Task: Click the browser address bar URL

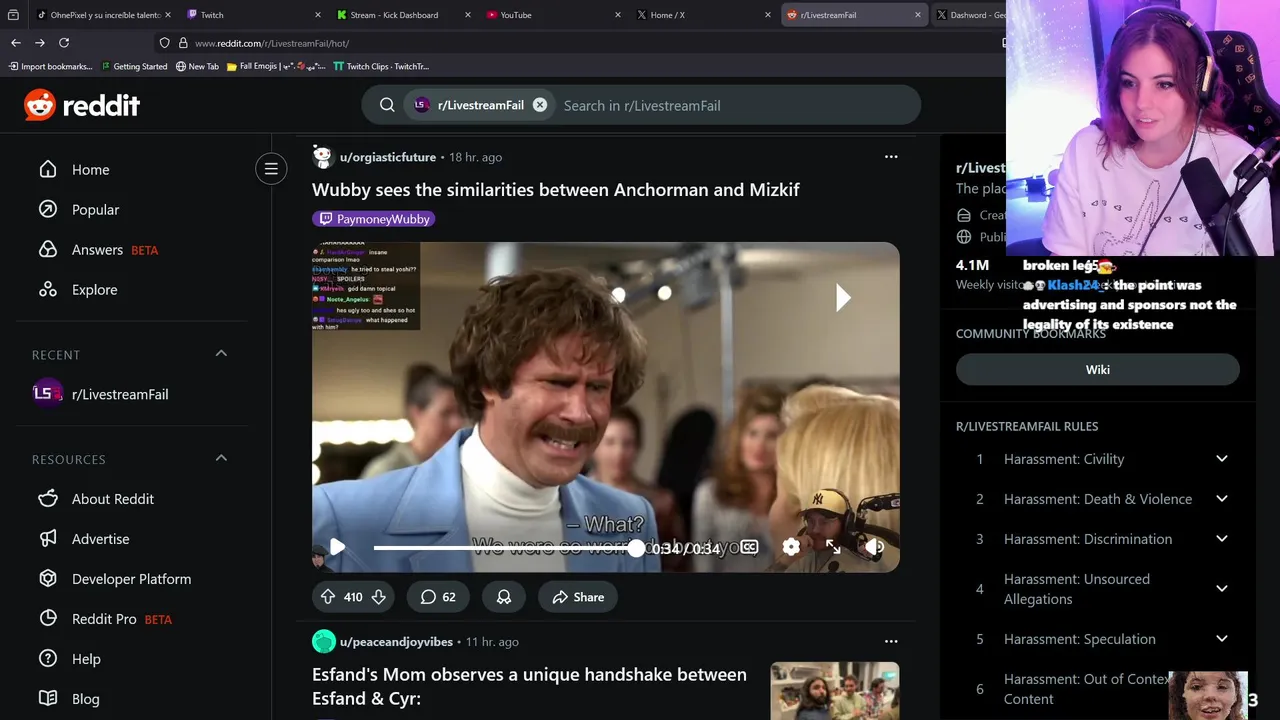Action: pos(272,43)
